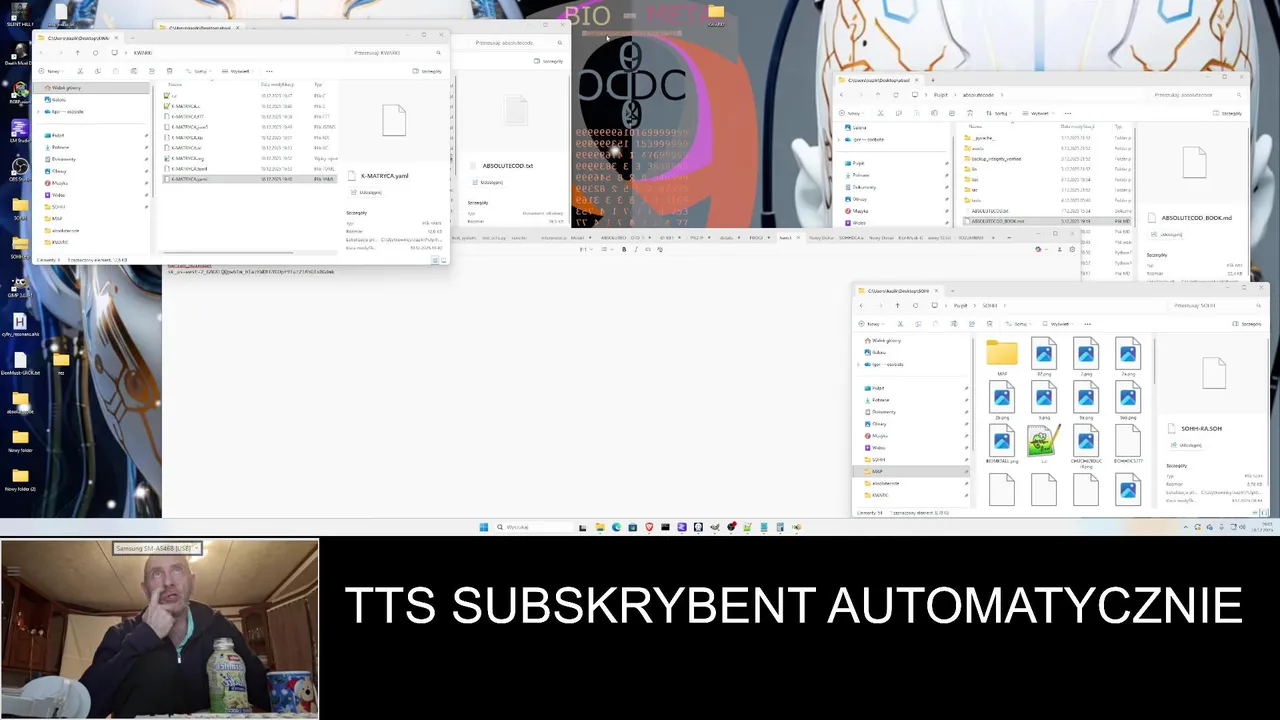
Task: Refresh the absolutecode folder view
Action: click(896, 95)
